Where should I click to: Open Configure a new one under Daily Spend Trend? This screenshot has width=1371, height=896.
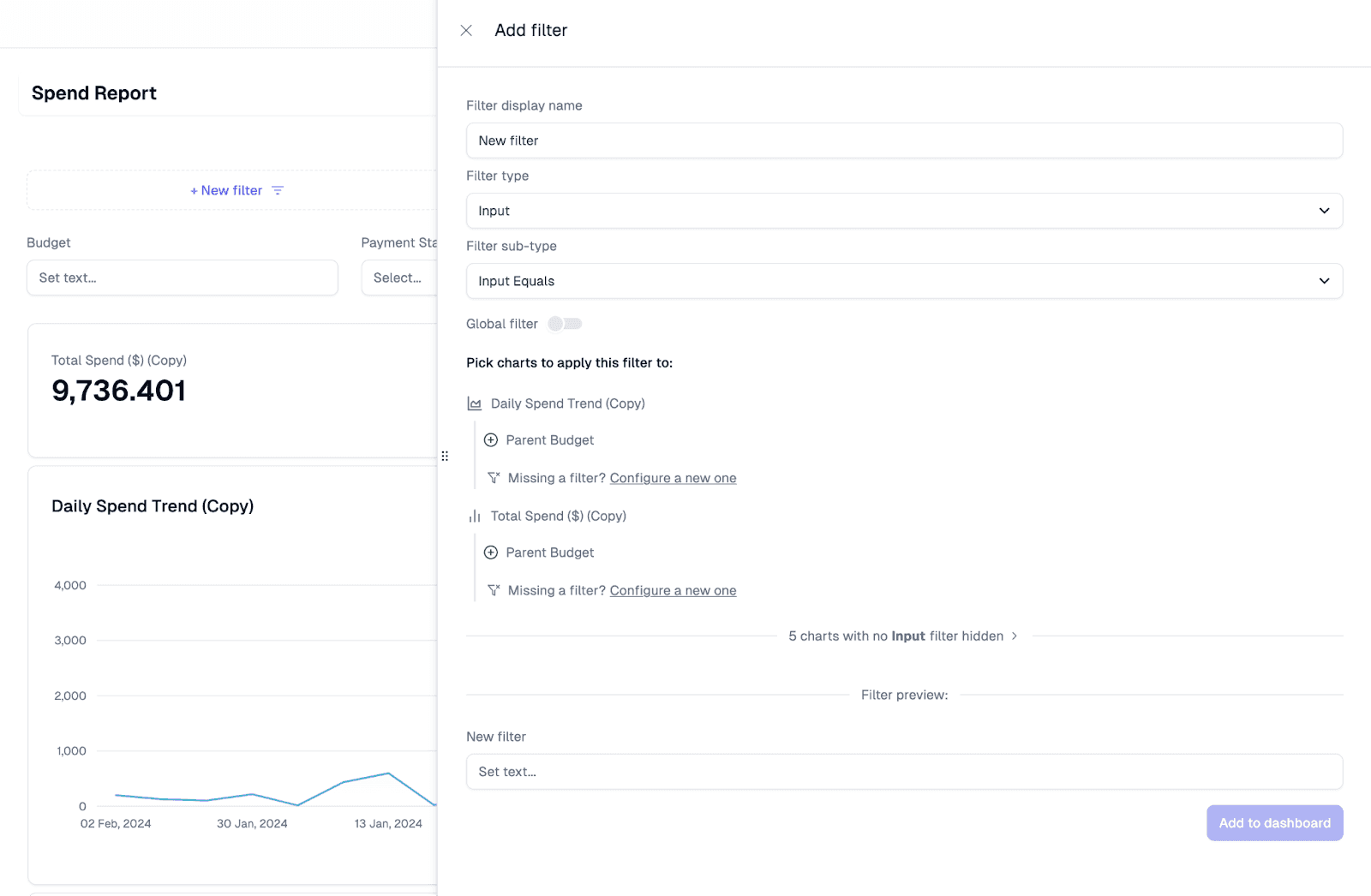[x=673, y=477]
